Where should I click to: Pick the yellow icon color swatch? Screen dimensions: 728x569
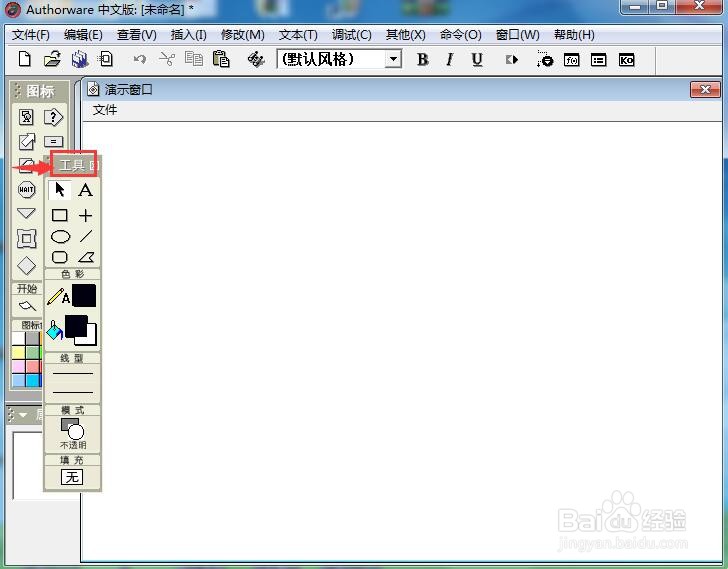[18, 352]
